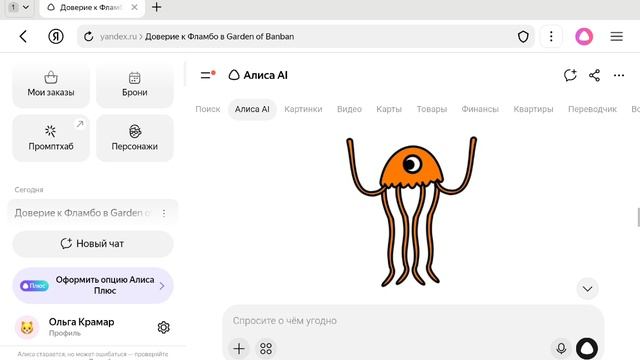Image resolution: width=640 pixels, height=360 pixels.
Task: Close the Доверие к Фламбо tab
Action: (x=134, y=7)
